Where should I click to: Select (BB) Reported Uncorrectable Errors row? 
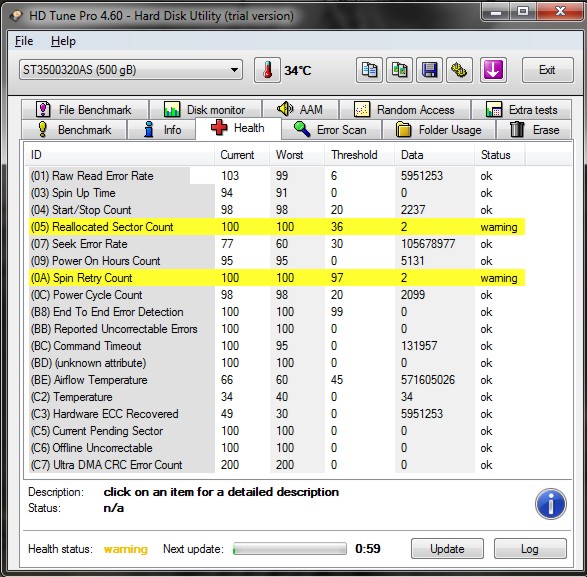277,329
